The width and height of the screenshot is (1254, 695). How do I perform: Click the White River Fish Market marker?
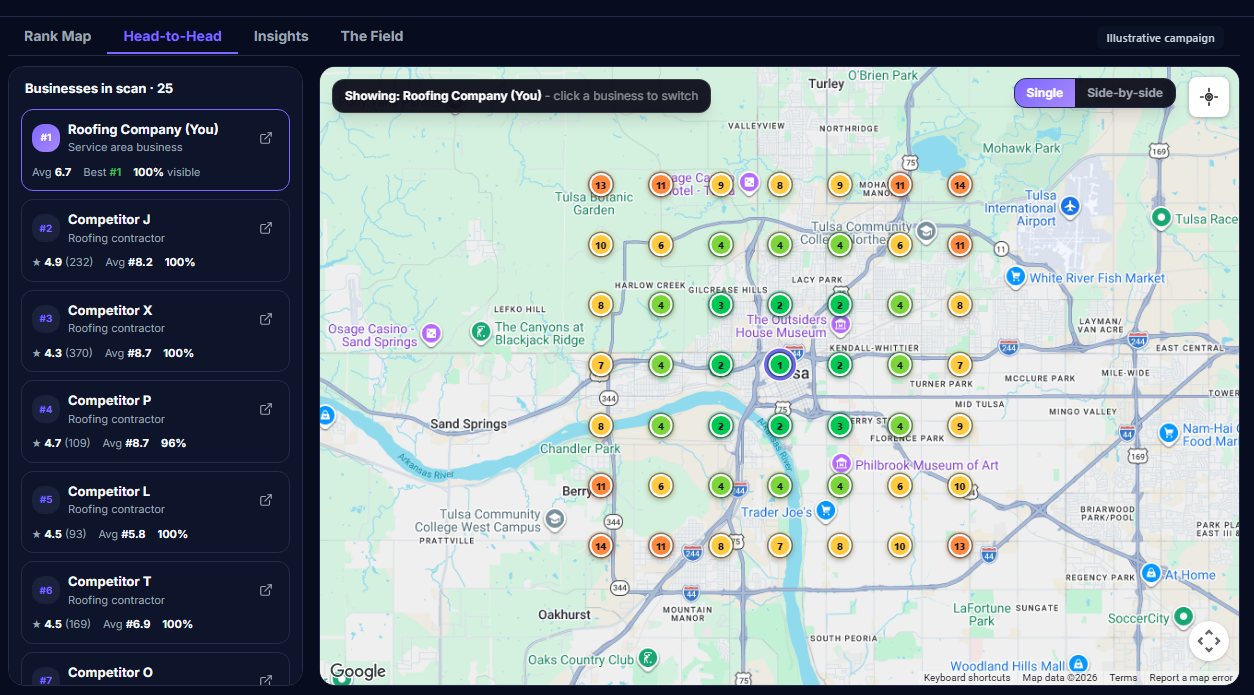tap(1016, 277)
